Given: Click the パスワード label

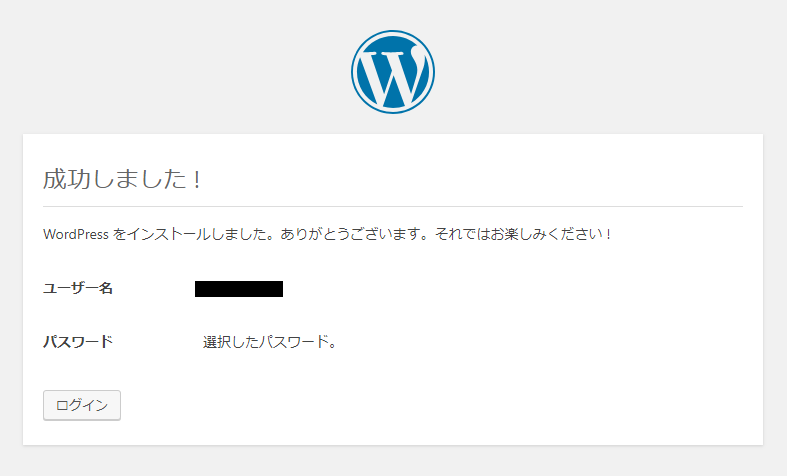Looking at the screenshot, I should pos(78,342).
